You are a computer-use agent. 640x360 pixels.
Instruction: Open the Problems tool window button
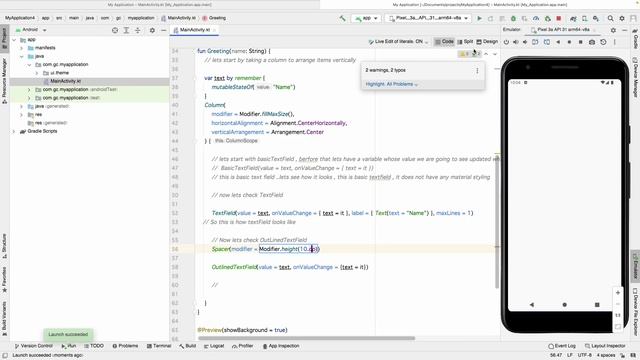(125, 346)
